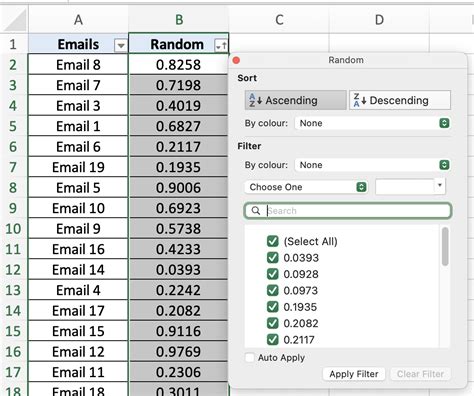
Task: Uncheck the (Select All) checkbox
Action: click(x=273, y=241)
